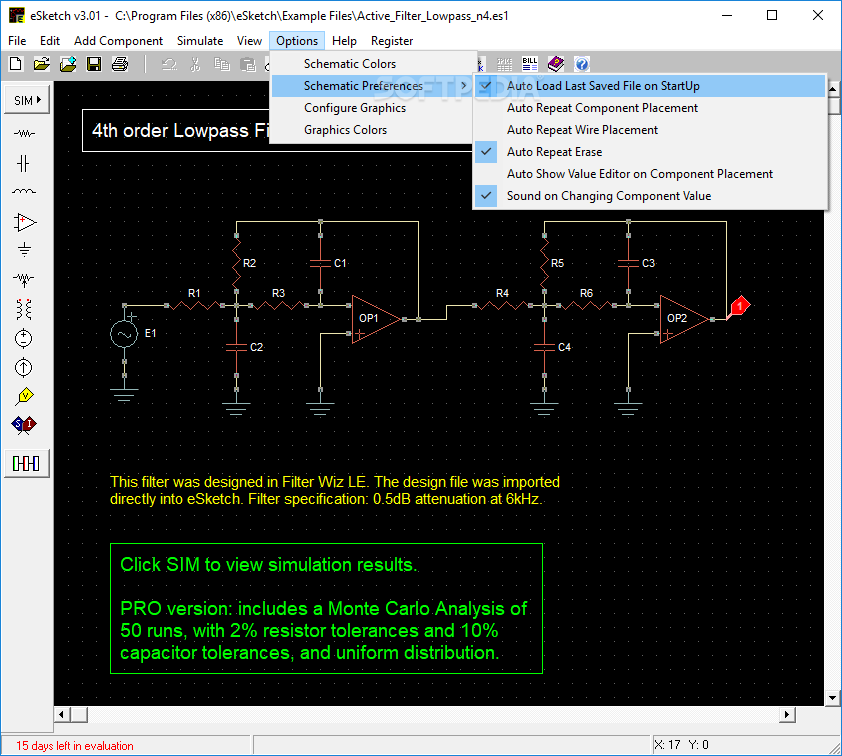
Task: Click horizontal scrollbar left arrow
Action: click(62, 714)
